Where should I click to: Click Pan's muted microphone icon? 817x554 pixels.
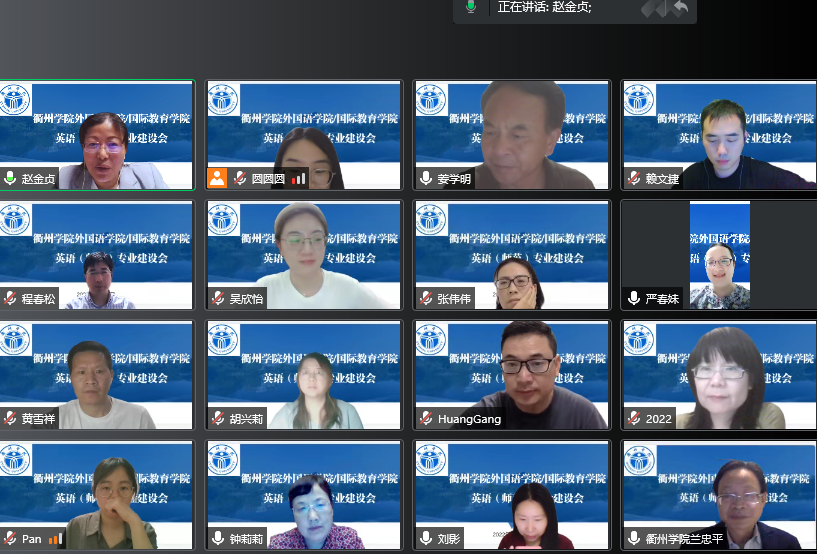pyautogui.click(x=10, y=538)
